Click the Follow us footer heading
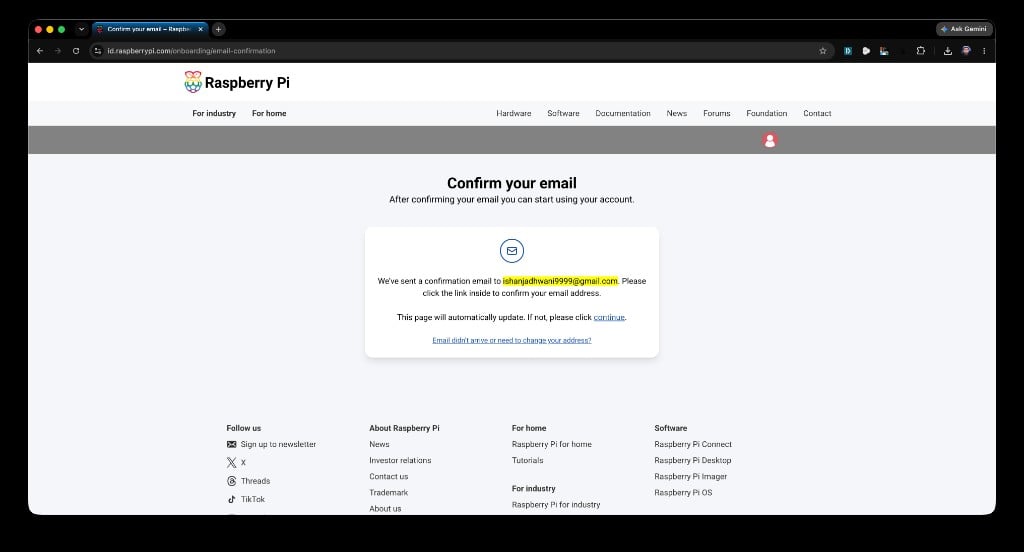 (x=244, y=429)
